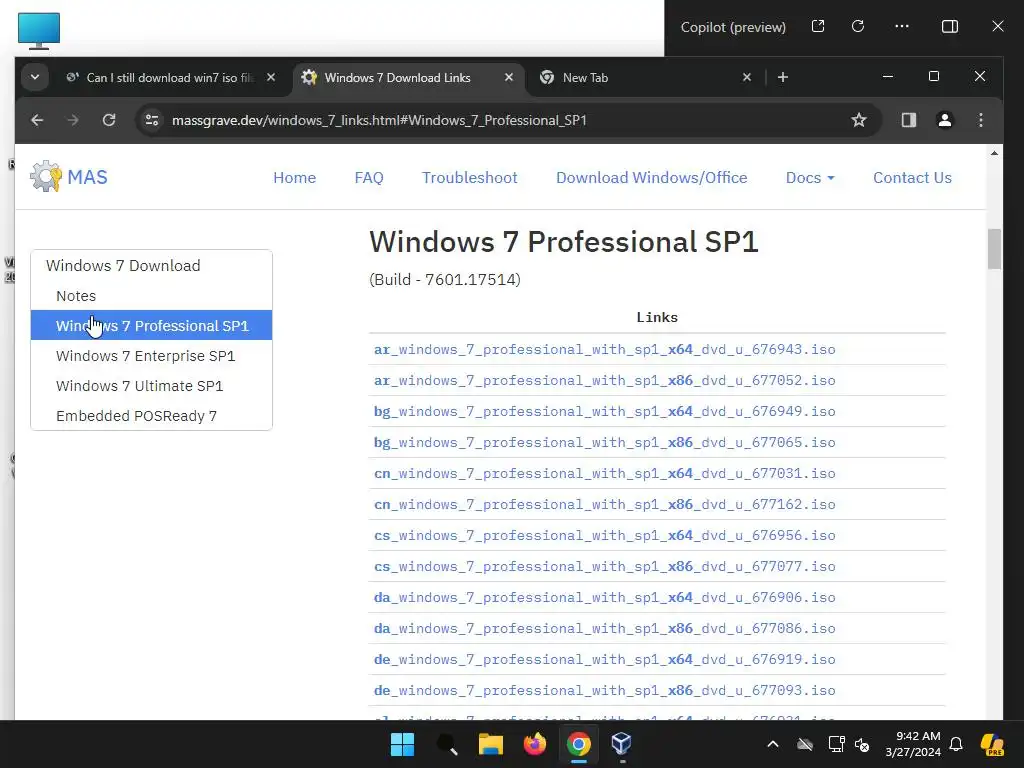Switch to 'Can I still download win7 iso' tab
Viewport: 1024px width, 768px height.
[170, 78]
